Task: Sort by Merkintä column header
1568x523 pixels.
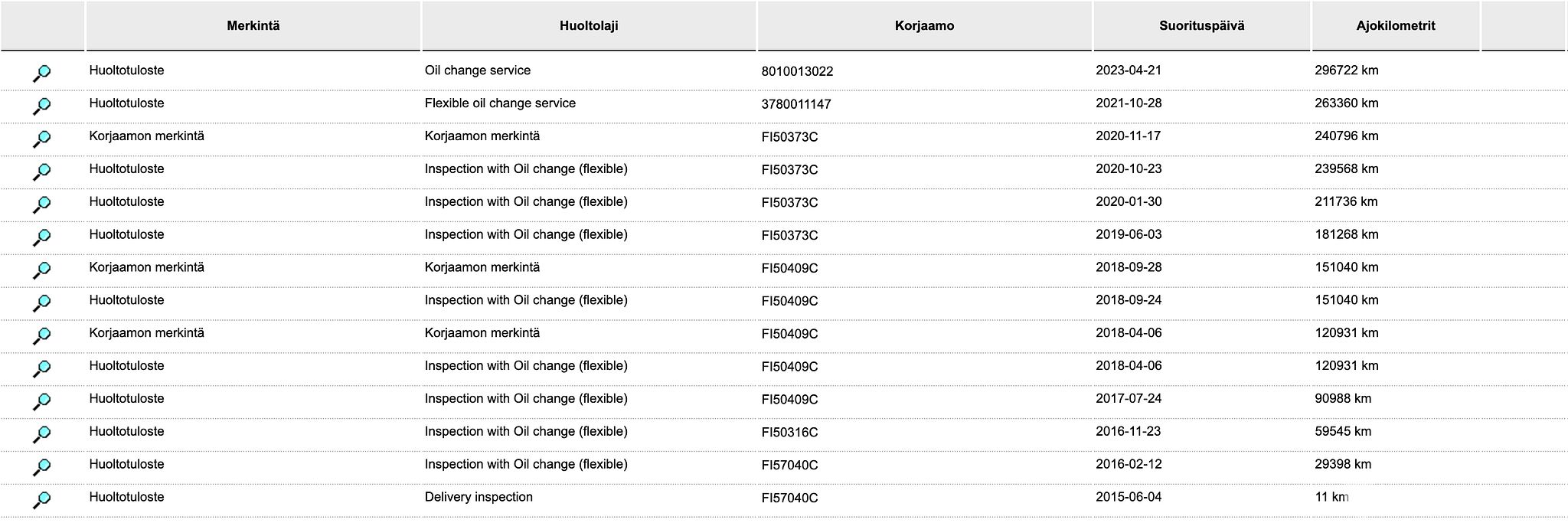Action: 253,26
